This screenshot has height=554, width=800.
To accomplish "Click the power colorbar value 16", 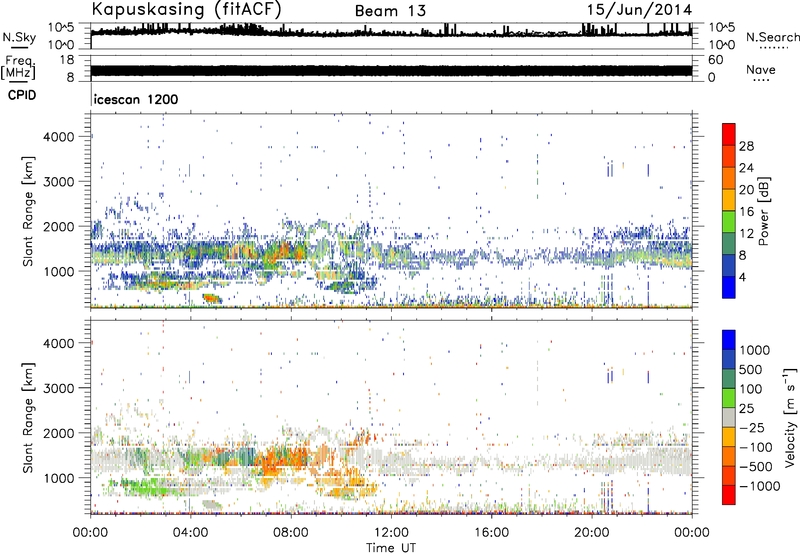I will pos(746,212).
